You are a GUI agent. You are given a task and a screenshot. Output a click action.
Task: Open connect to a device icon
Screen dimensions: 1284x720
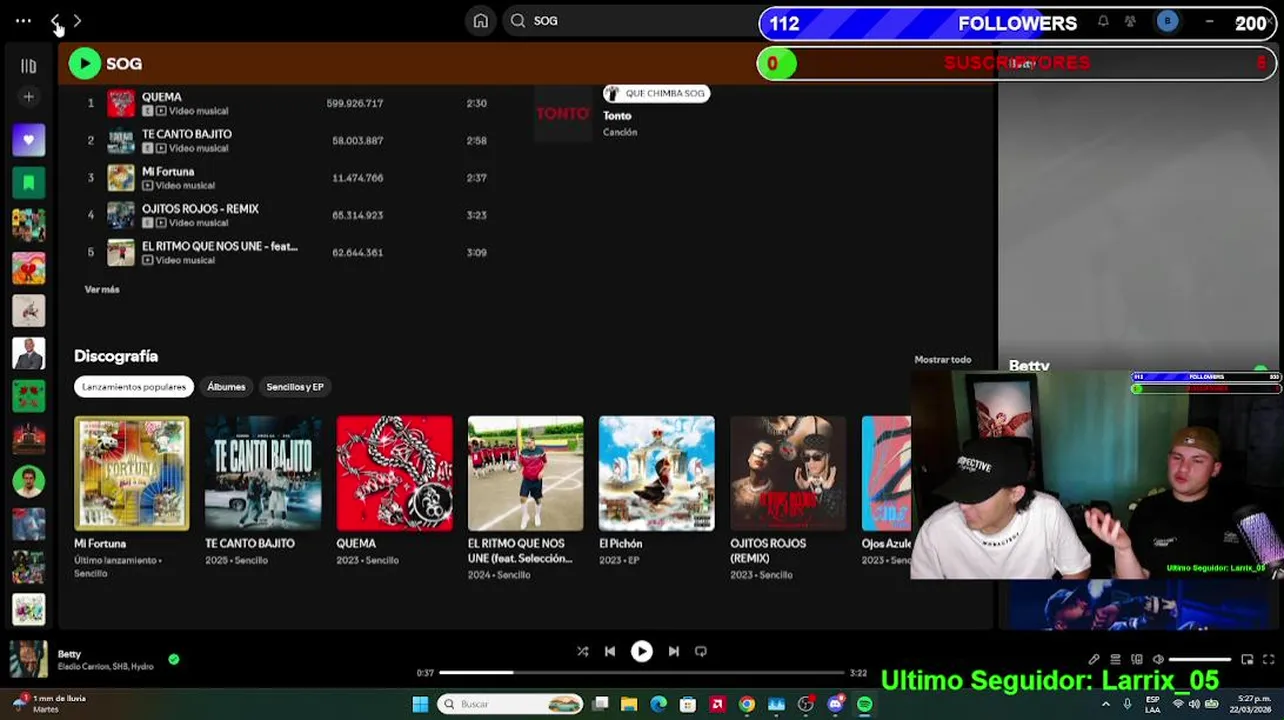1137,659
